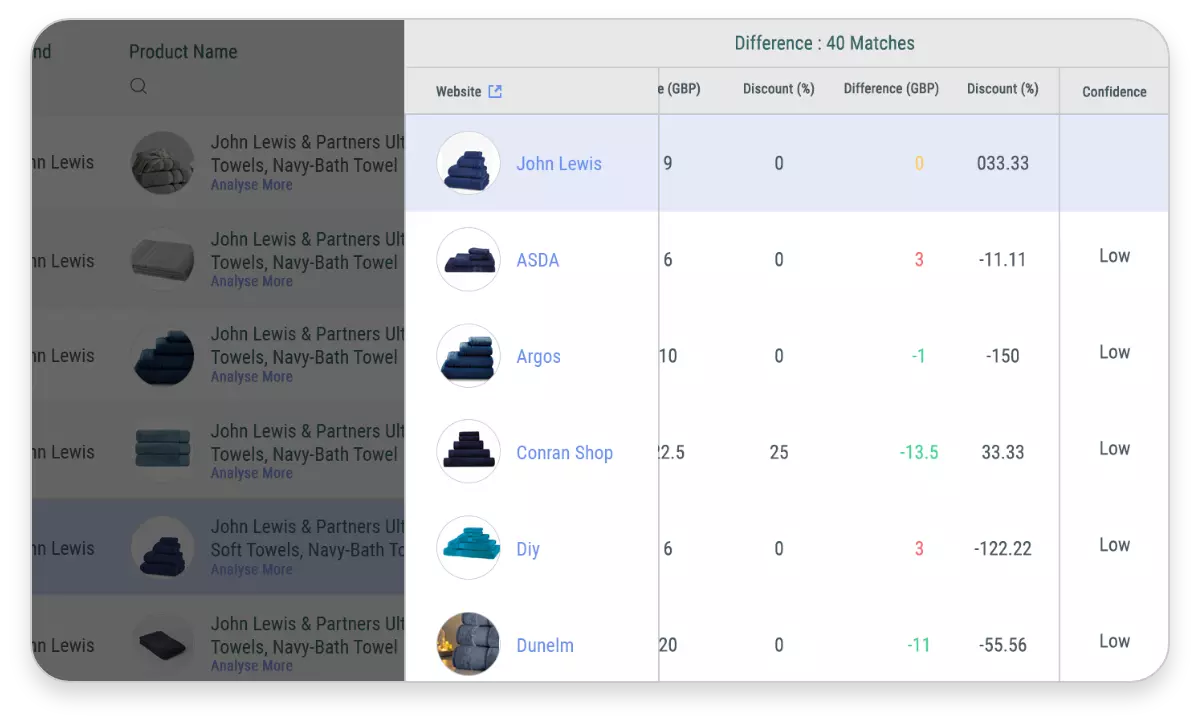Click the -13.5 difference value for Conran Shop
Screen dimensions: 1200x725
click(x=919, y=452)
